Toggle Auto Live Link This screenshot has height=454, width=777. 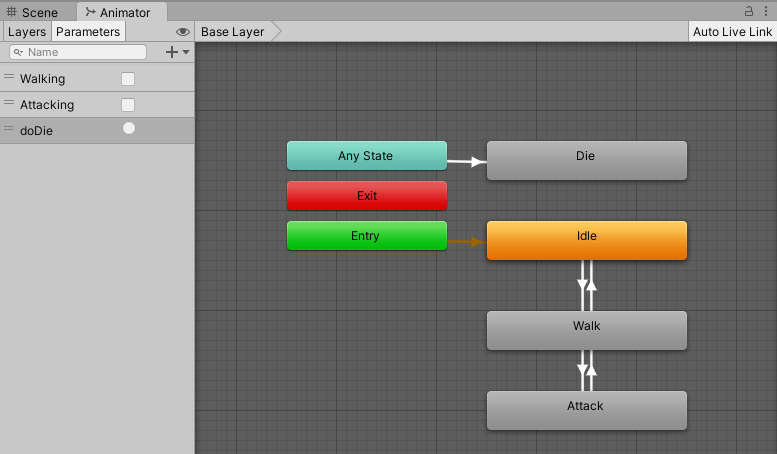pyautogui.click(x=732, y=32)
